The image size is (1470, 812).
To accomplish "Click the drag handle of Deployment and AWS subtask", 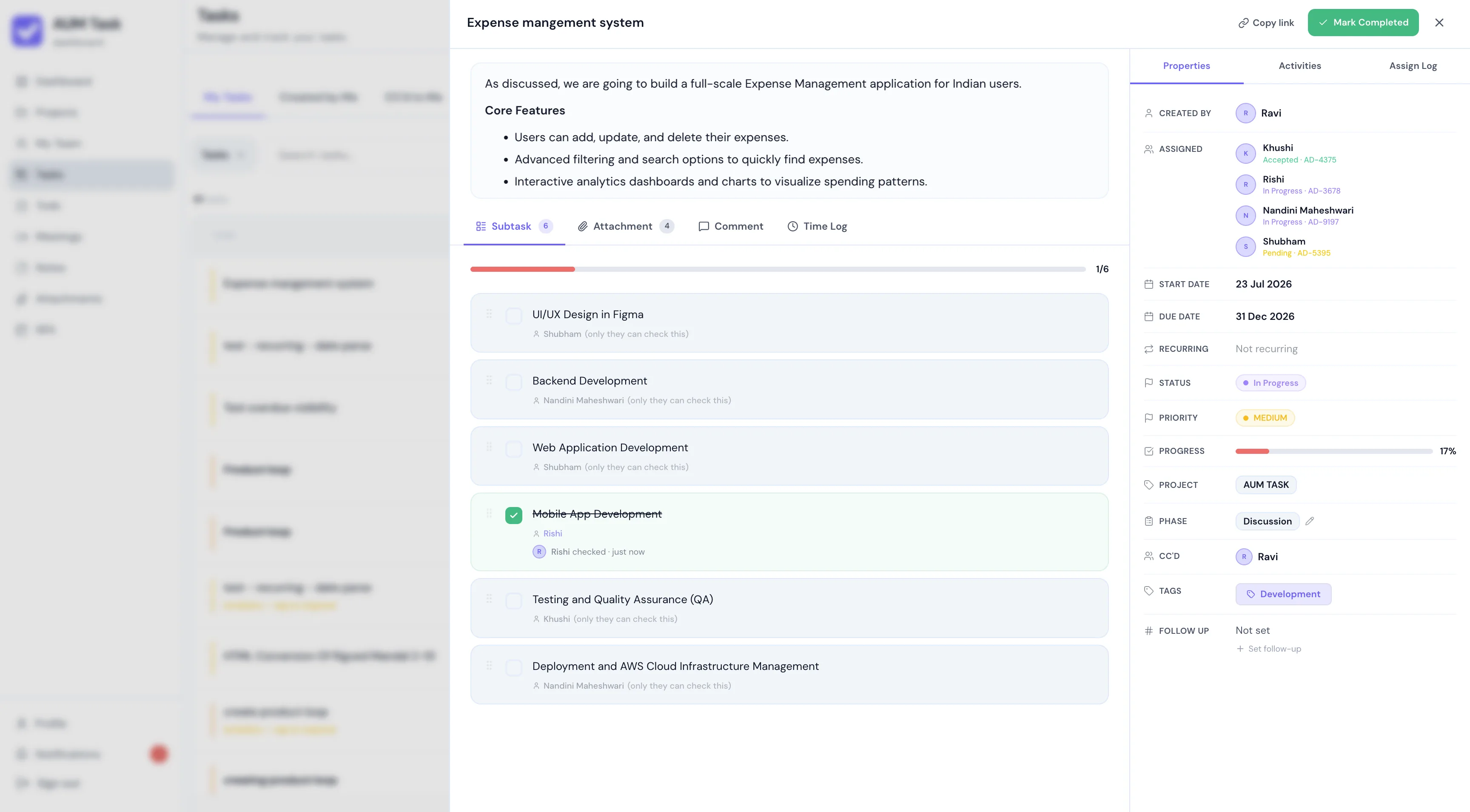I will 489,665.
